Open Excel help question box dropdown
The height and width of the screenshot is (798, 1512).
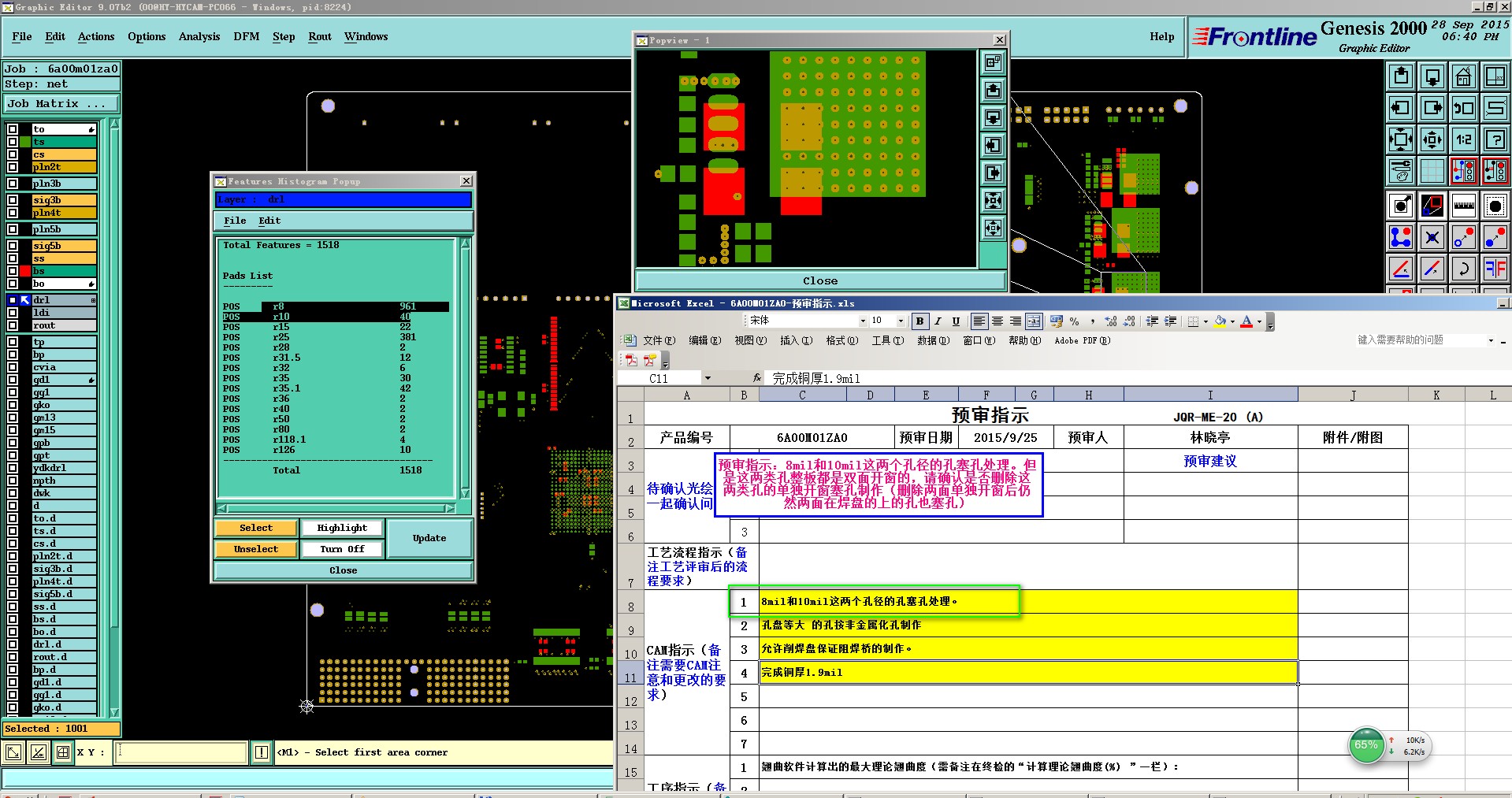point(1491,341)
